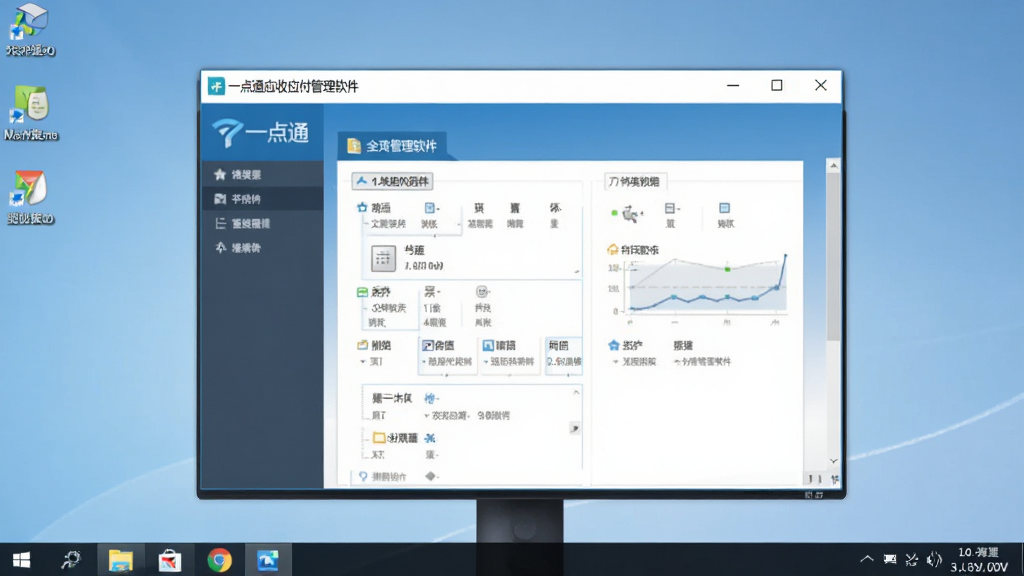The height and width of the screenshot is (576, 1024).
Task: Click the scrollbar down arrow in the app window
Action: [x=833, y=461]
